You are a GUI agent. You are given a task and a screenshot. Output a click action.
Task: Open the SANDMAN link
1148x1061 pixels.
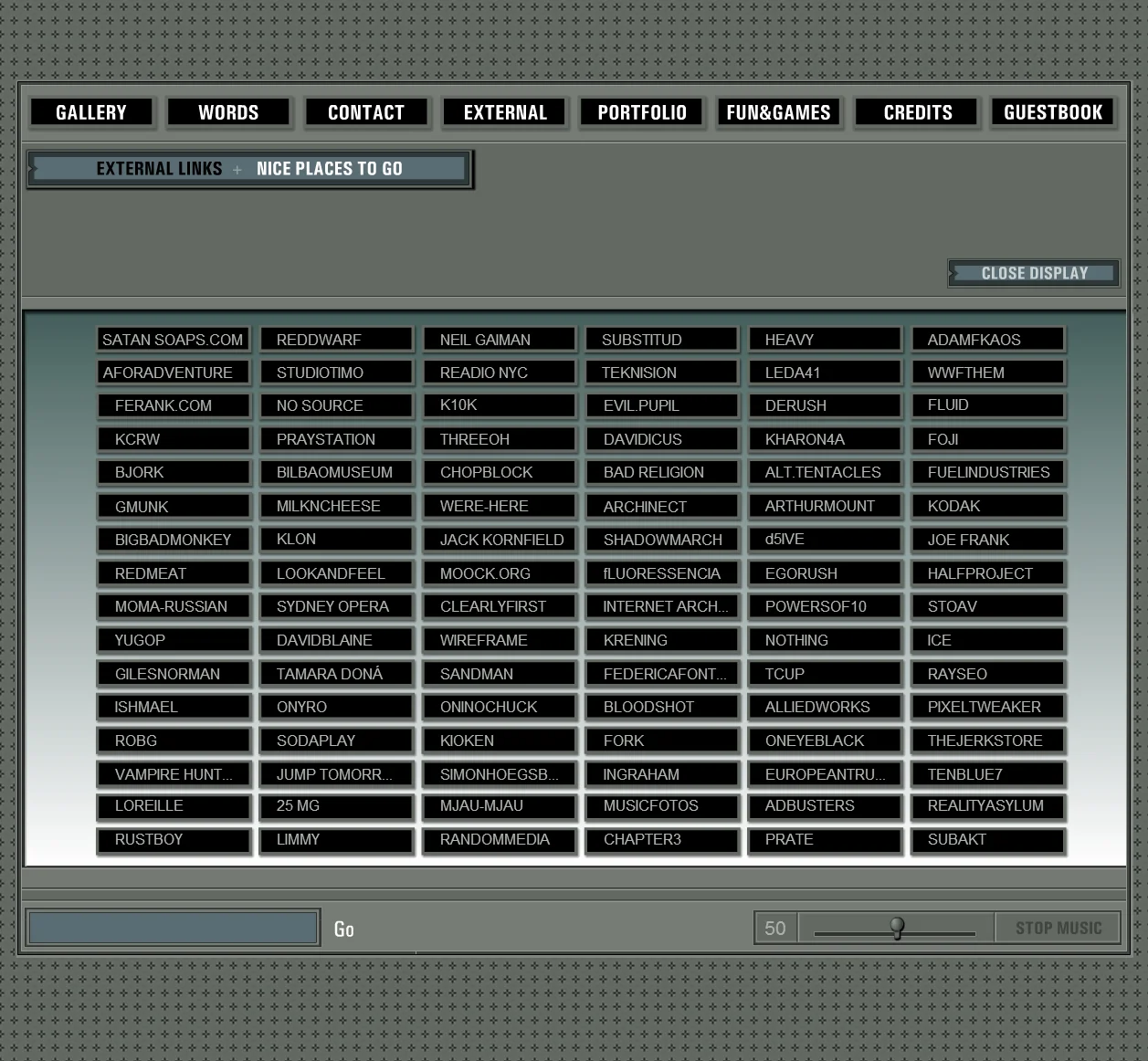point(500,674)
